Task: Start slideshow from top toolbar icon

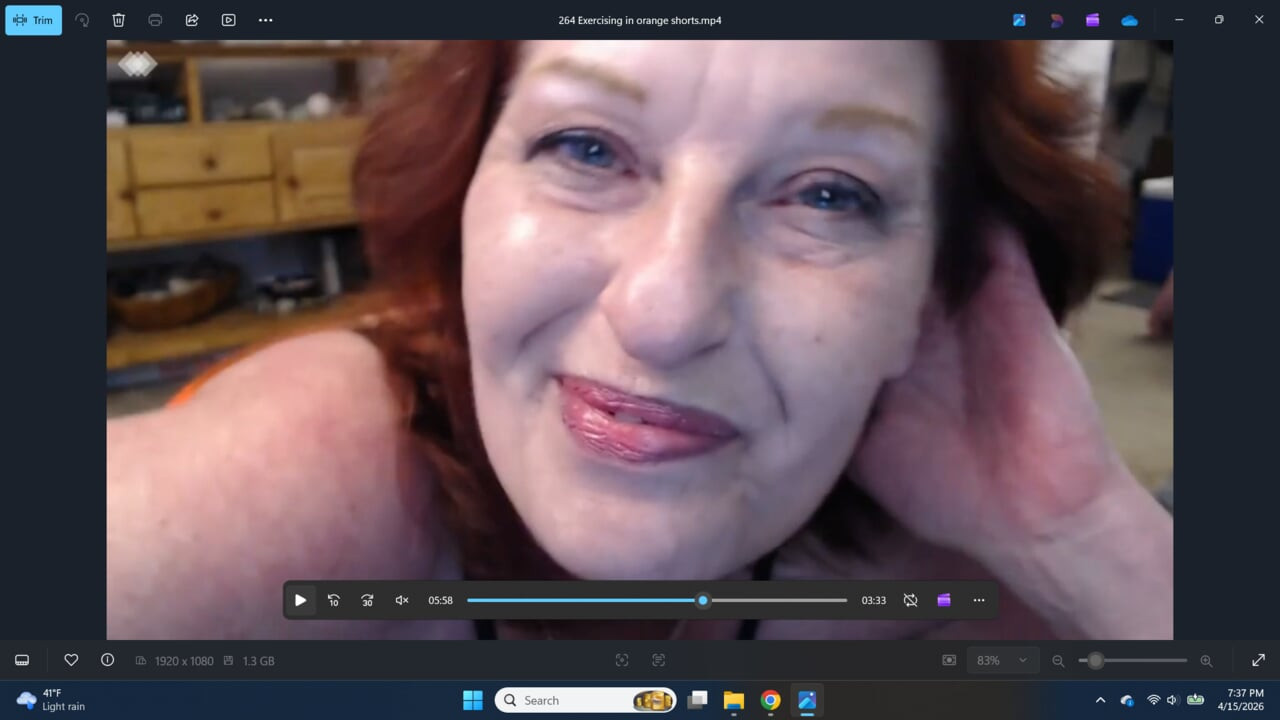Action: 228,20
